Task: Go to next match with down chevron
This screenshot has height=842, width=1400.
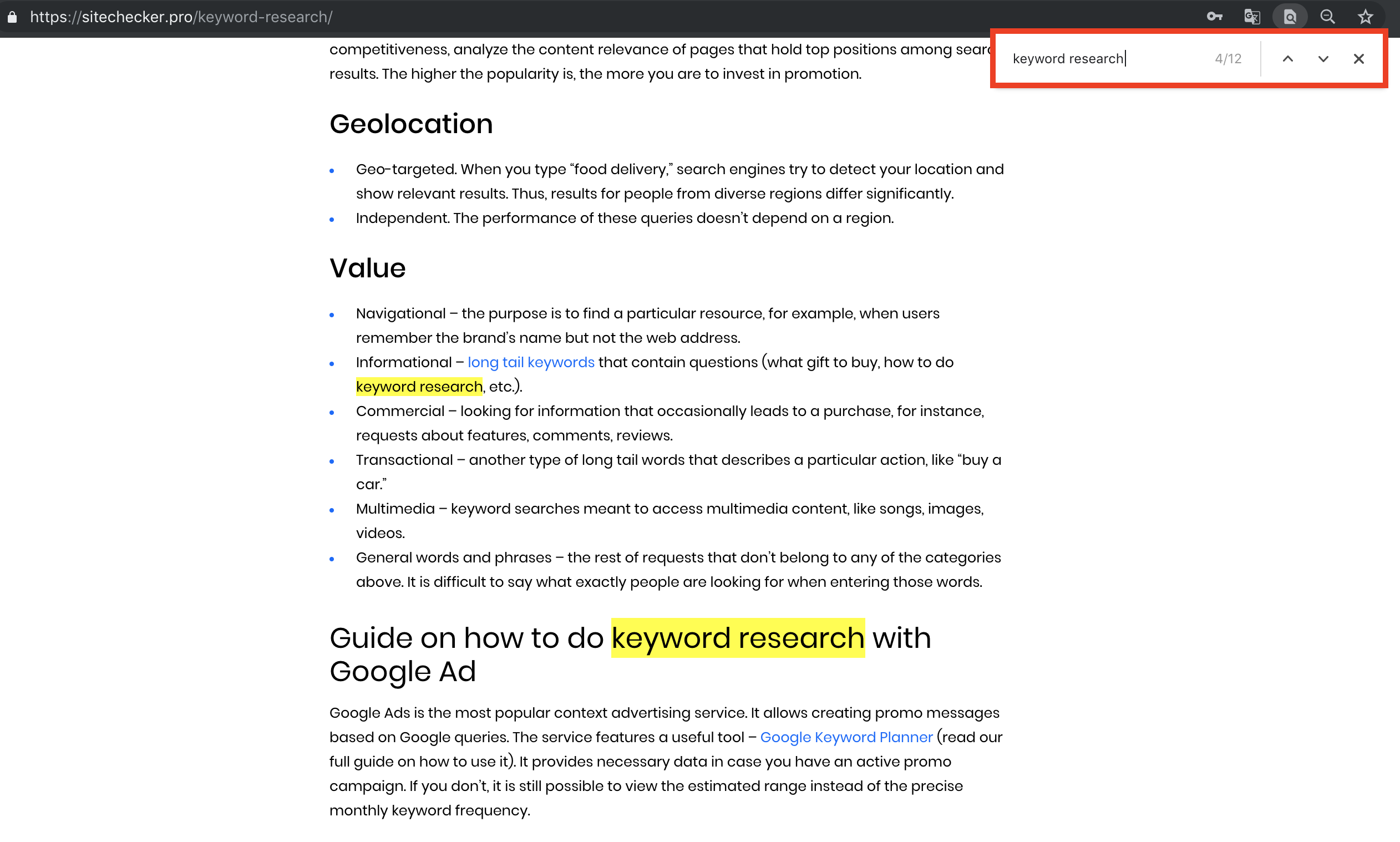Action: tap(1323, 59)
